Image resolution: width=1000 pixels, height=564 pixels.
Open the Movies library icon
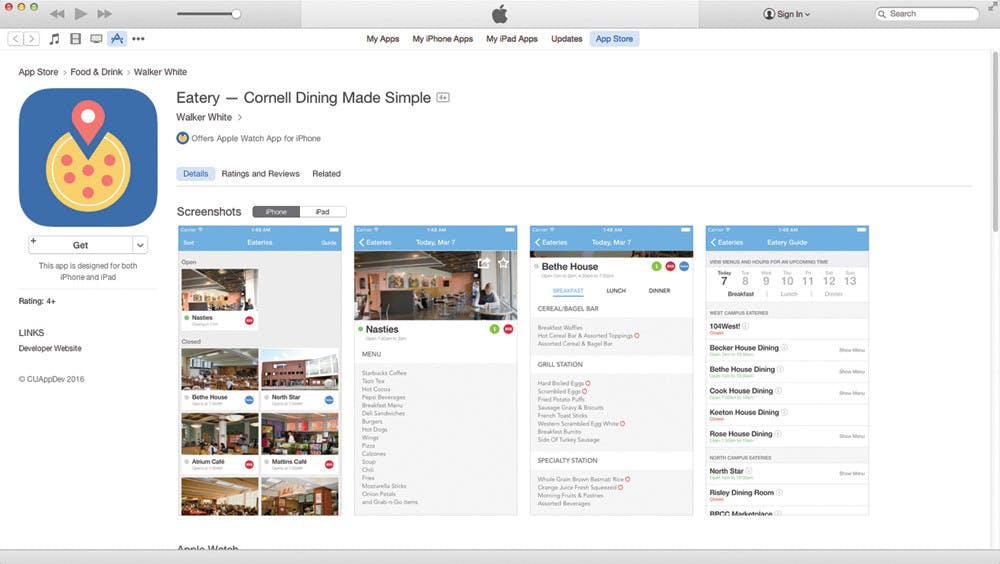point(75,39)
